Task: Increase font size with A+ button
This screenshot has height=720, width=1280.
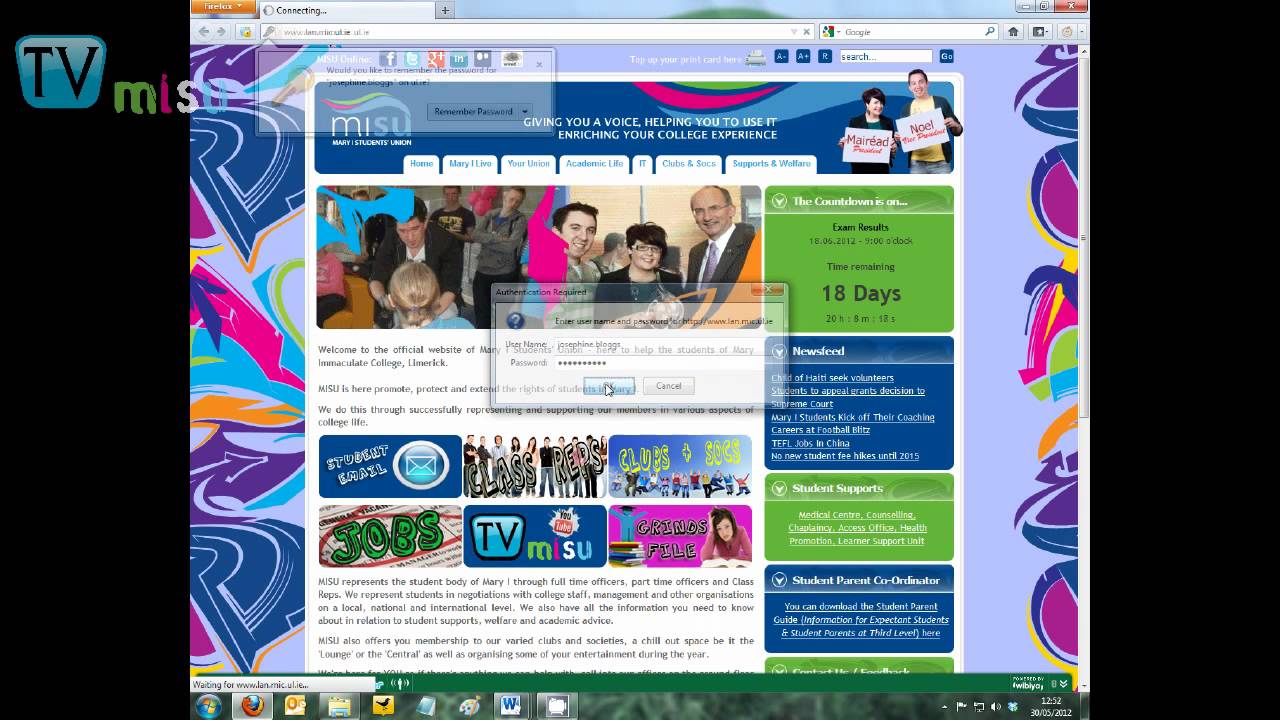Action: pyautogui.click(x=803, y=57)
